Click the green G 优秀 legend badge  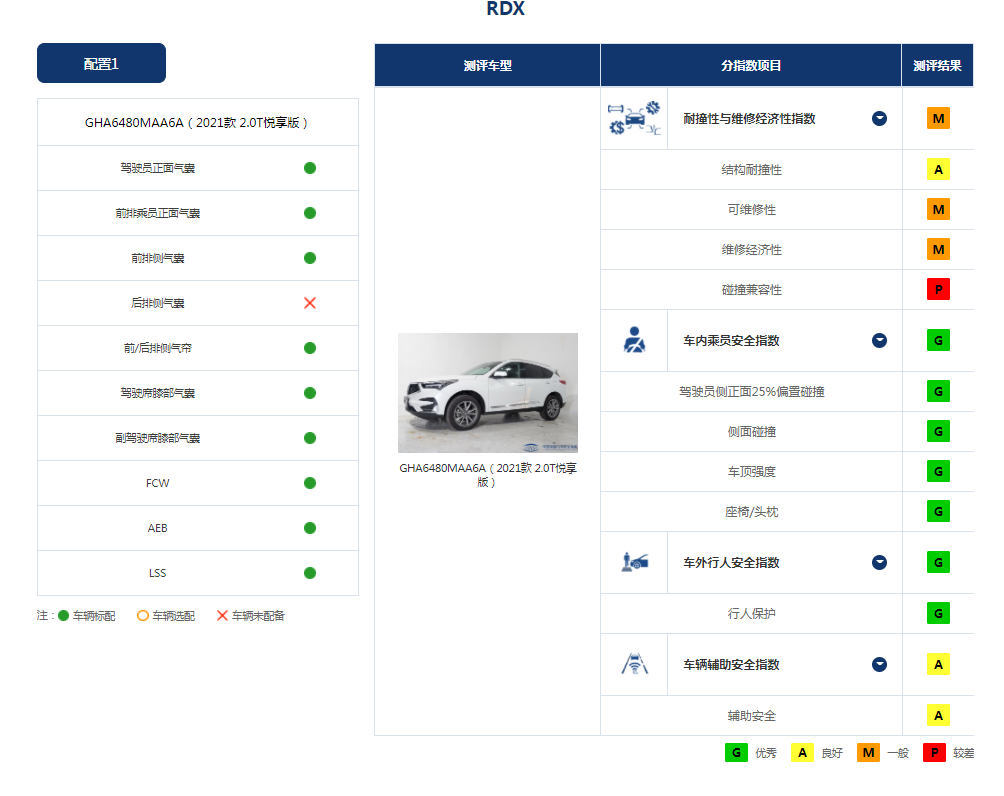point(736,752)
